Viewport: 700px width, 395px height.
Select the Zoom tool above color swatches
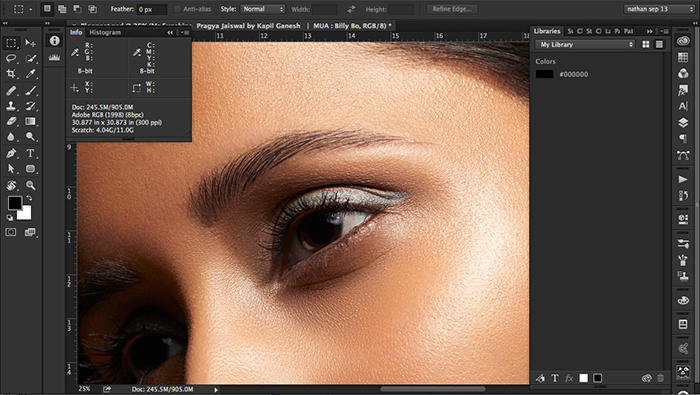[30, 185]
